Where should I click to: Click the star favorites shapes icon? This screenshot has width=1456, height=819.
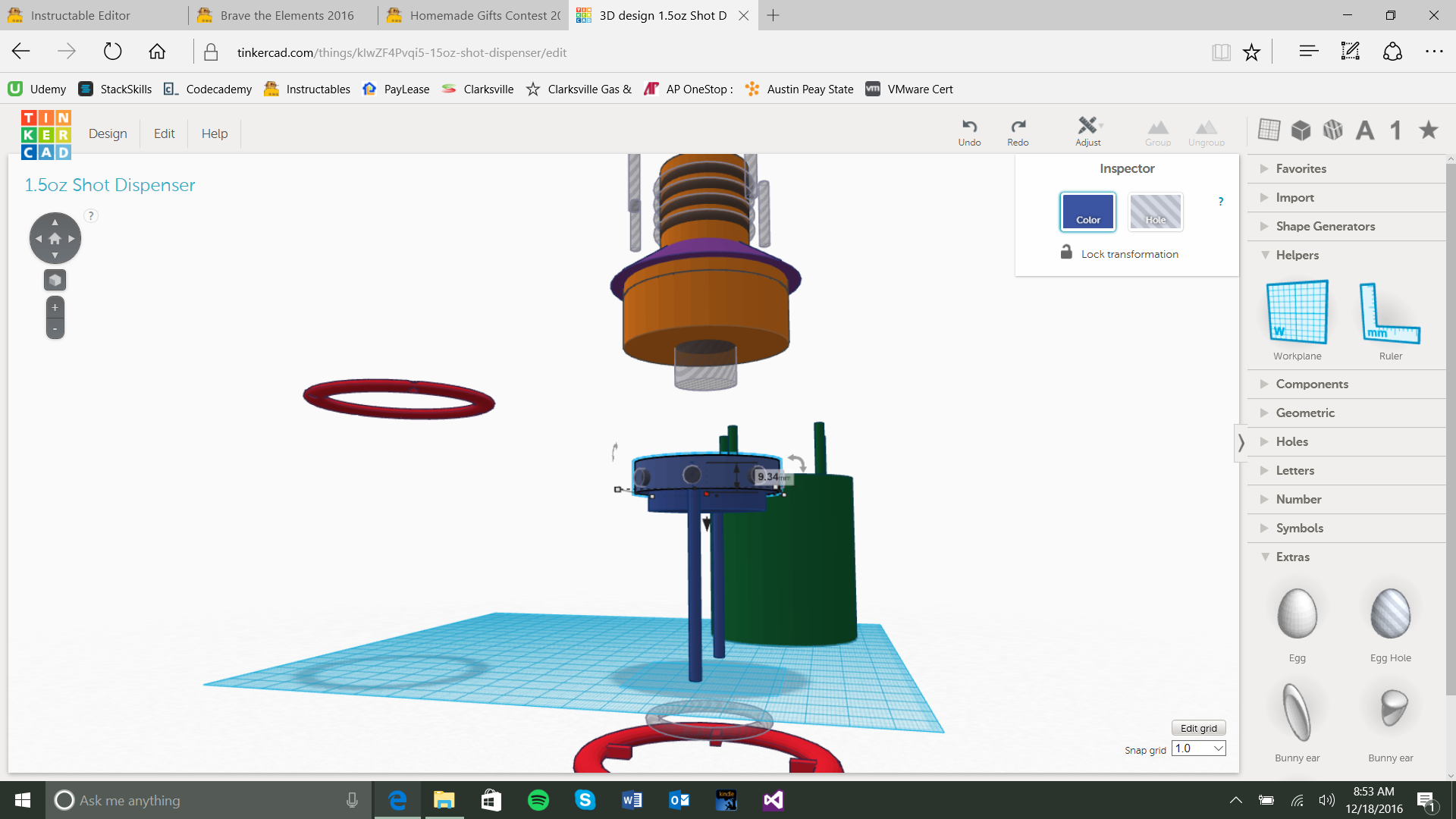1429,130
